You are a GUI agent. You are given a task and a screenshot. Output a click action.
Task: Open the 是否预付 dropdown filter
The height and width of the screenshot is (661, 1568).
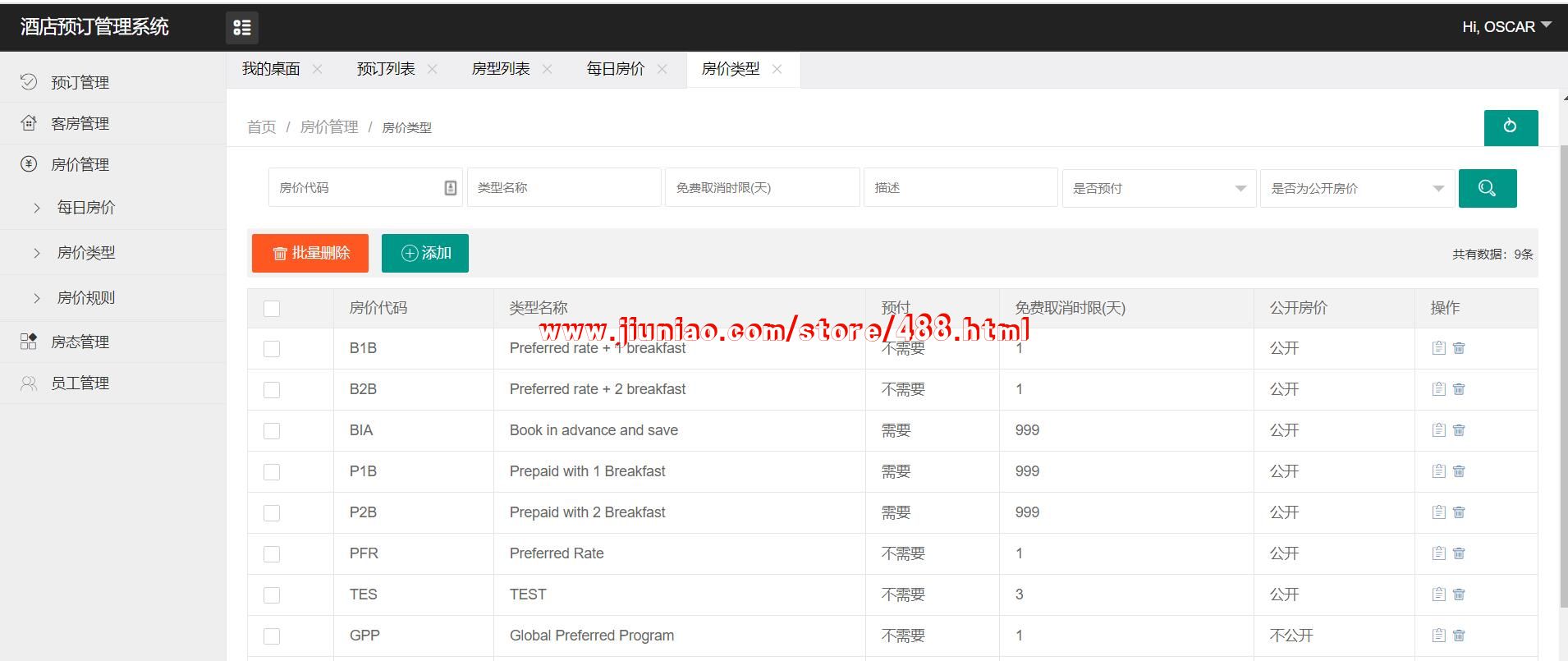(x=1158, y=188)
